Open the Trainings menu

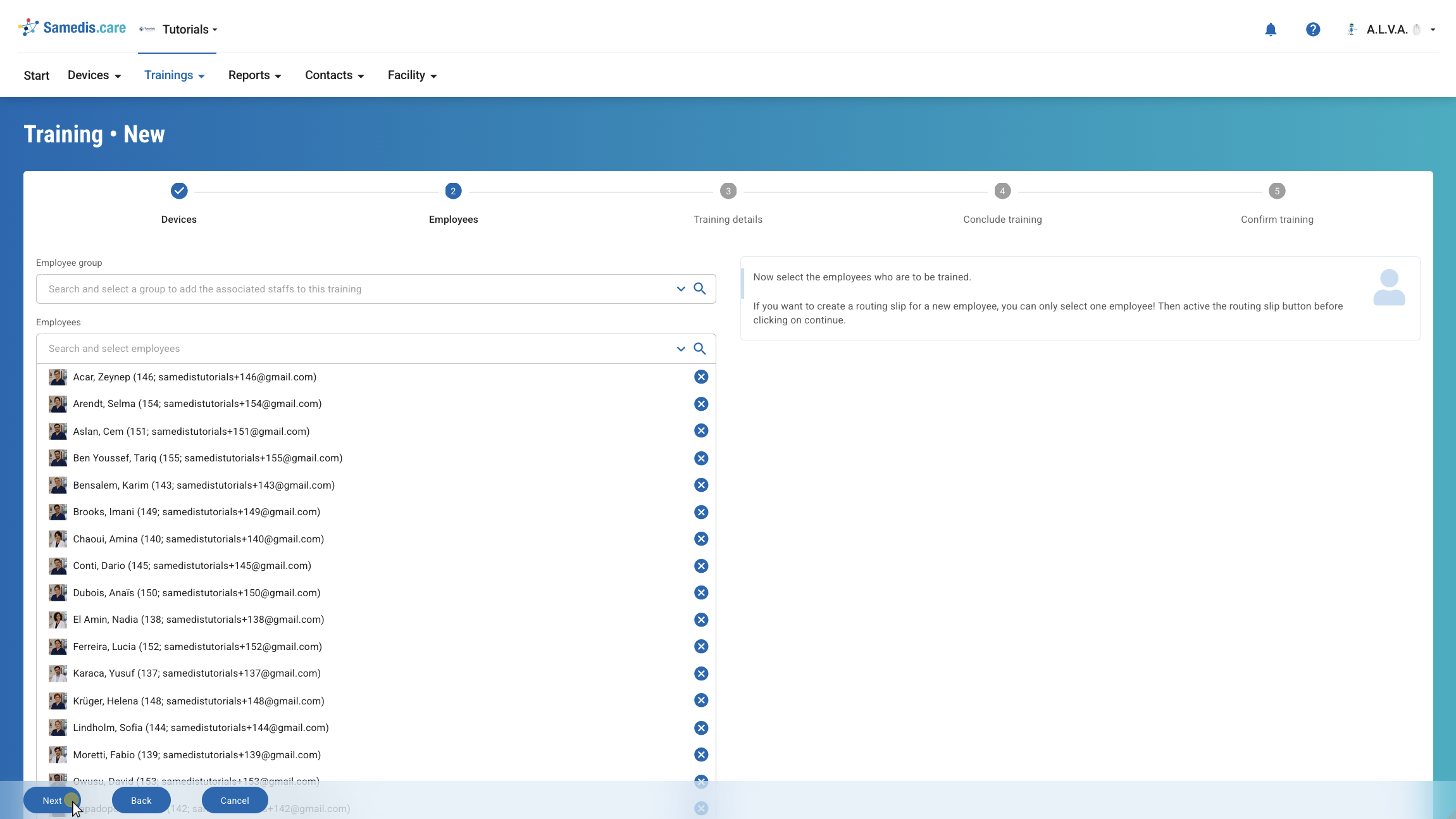(175, 75)
